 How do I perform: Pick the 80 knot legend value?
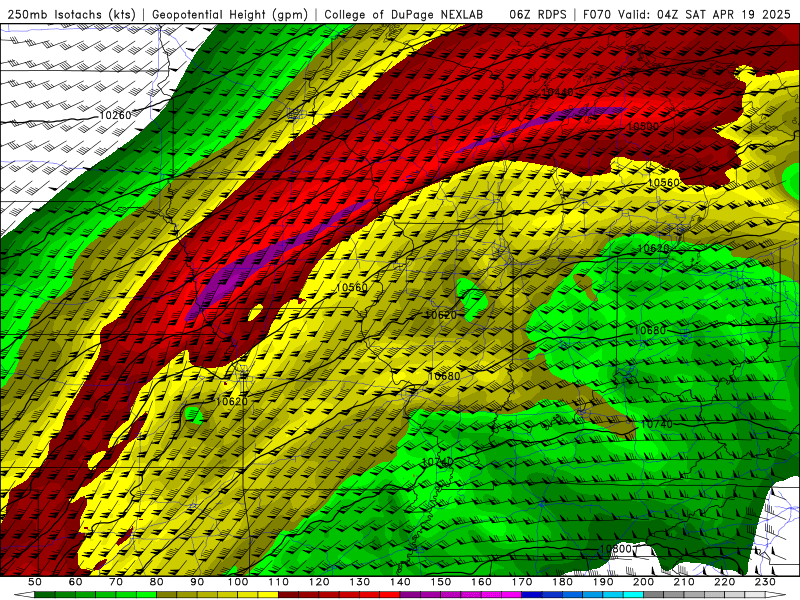click(157, 582)
